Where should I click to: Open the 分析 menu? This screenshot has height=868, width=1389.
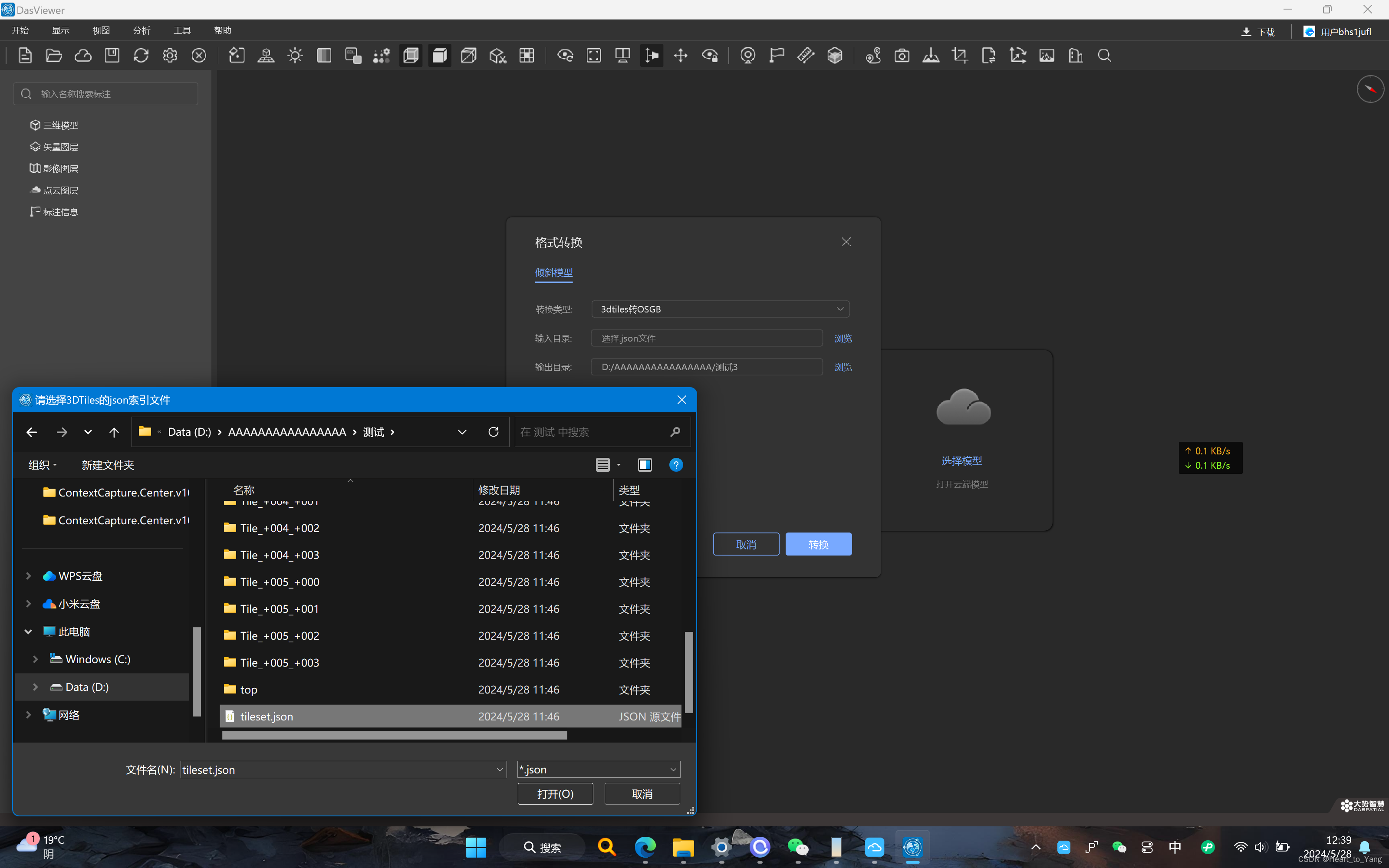click(141, 30)
